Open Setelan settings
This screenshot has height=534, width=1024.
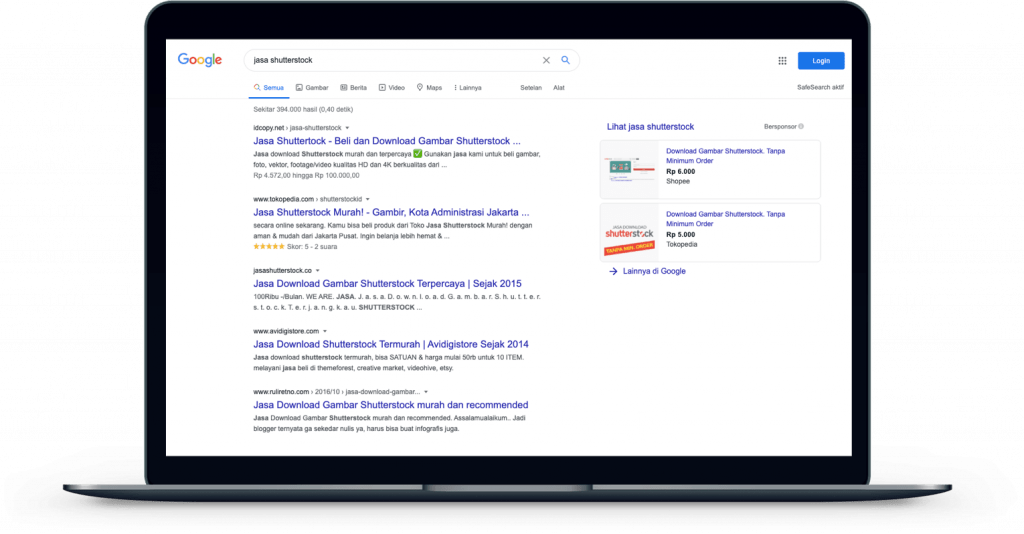(x=531, y=87)
